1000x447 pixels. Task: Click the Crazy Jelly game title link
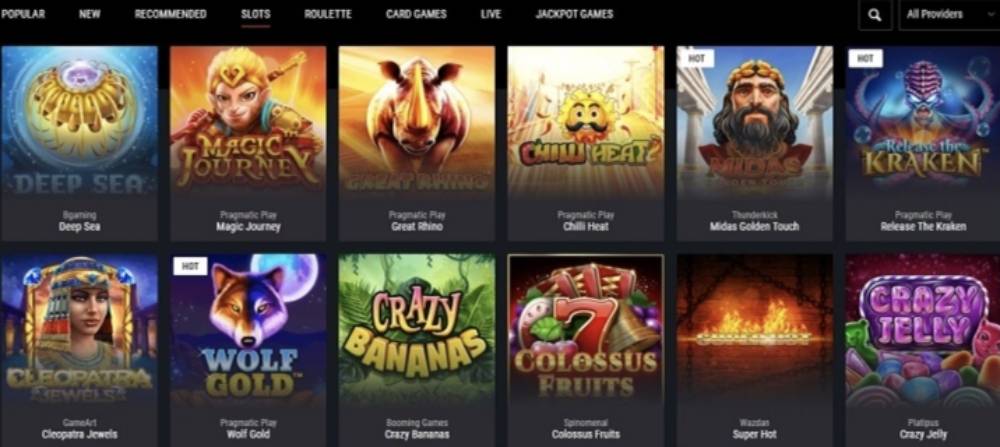point(923,434)
